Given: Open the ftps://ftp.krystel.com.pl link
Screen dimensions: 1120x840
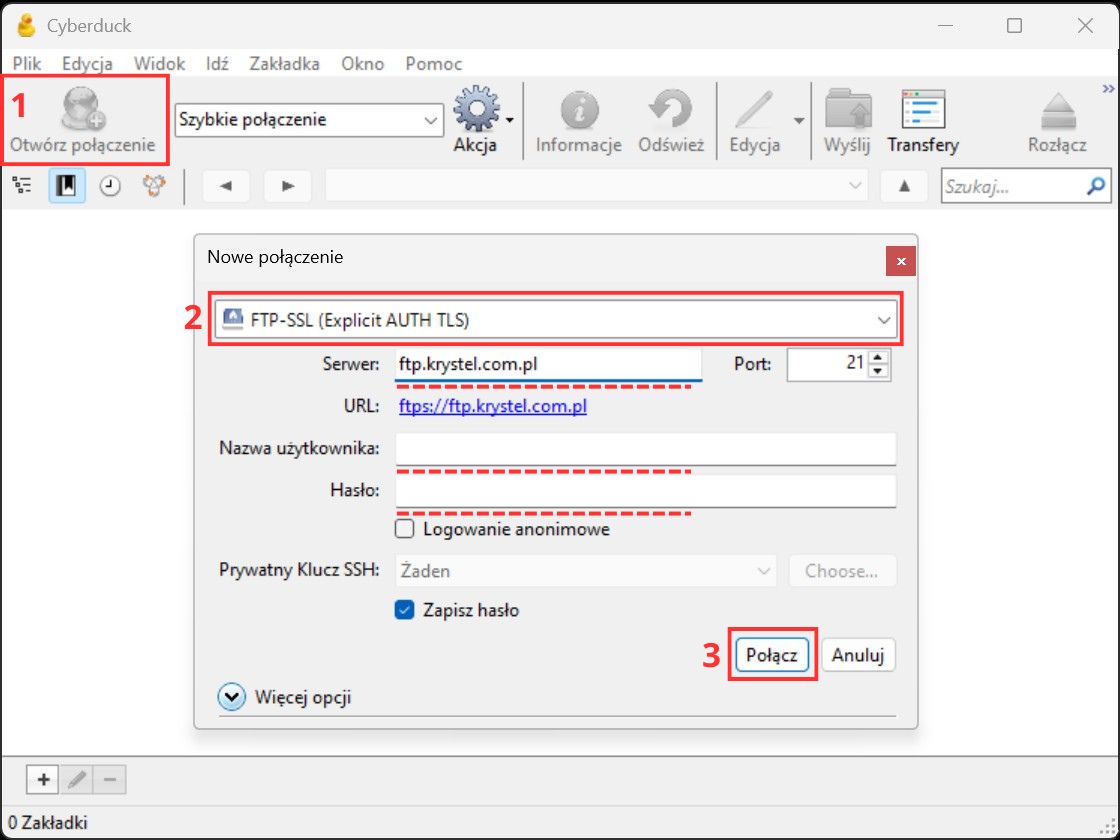Looking at the screenshot, I should (492, 406).
